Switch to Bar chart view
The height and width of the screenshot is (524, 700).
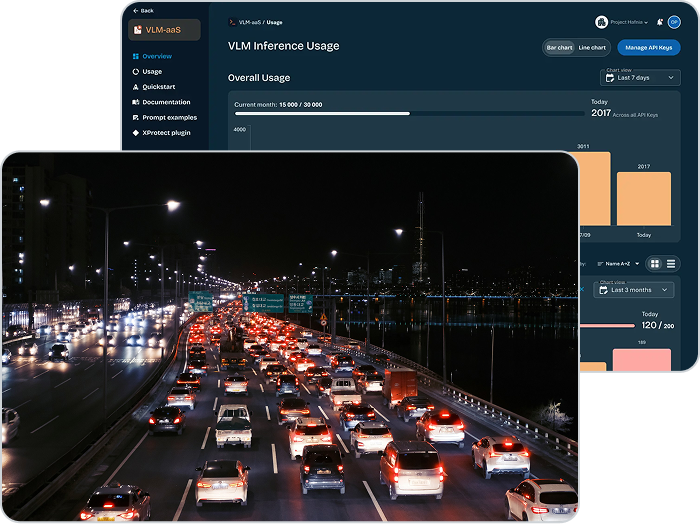click(559, 47)
